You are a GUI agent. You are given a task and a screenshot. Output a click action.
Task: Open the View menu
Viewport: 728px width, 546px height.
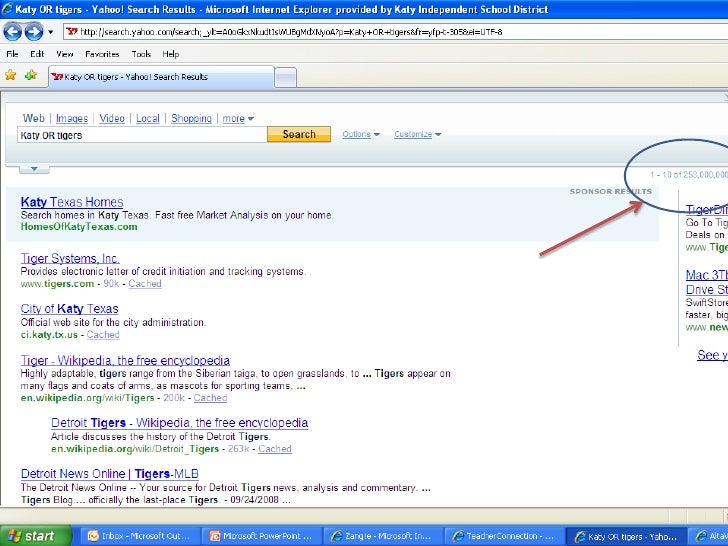tap(65, 54)
